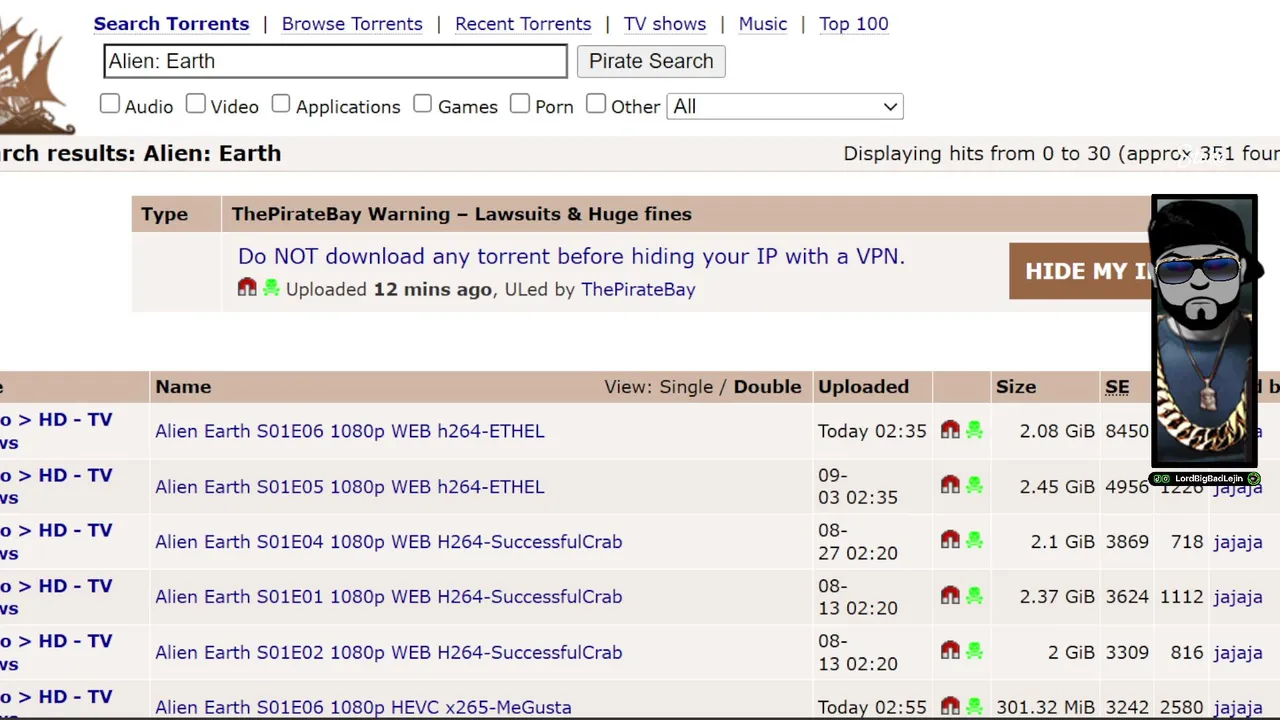The image size is (1280, 720).
Task: Switch to Double view
Action: coord(768,387)
